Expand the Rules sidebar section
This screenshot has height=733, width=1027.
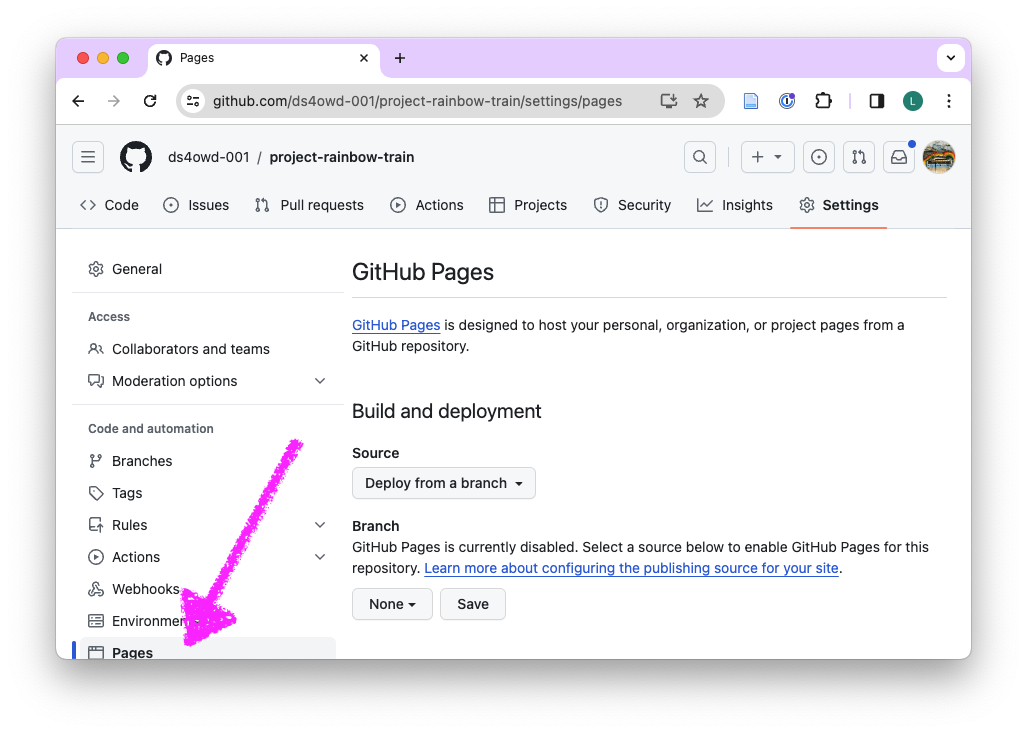pyautogui.click(x=320, y=525)
